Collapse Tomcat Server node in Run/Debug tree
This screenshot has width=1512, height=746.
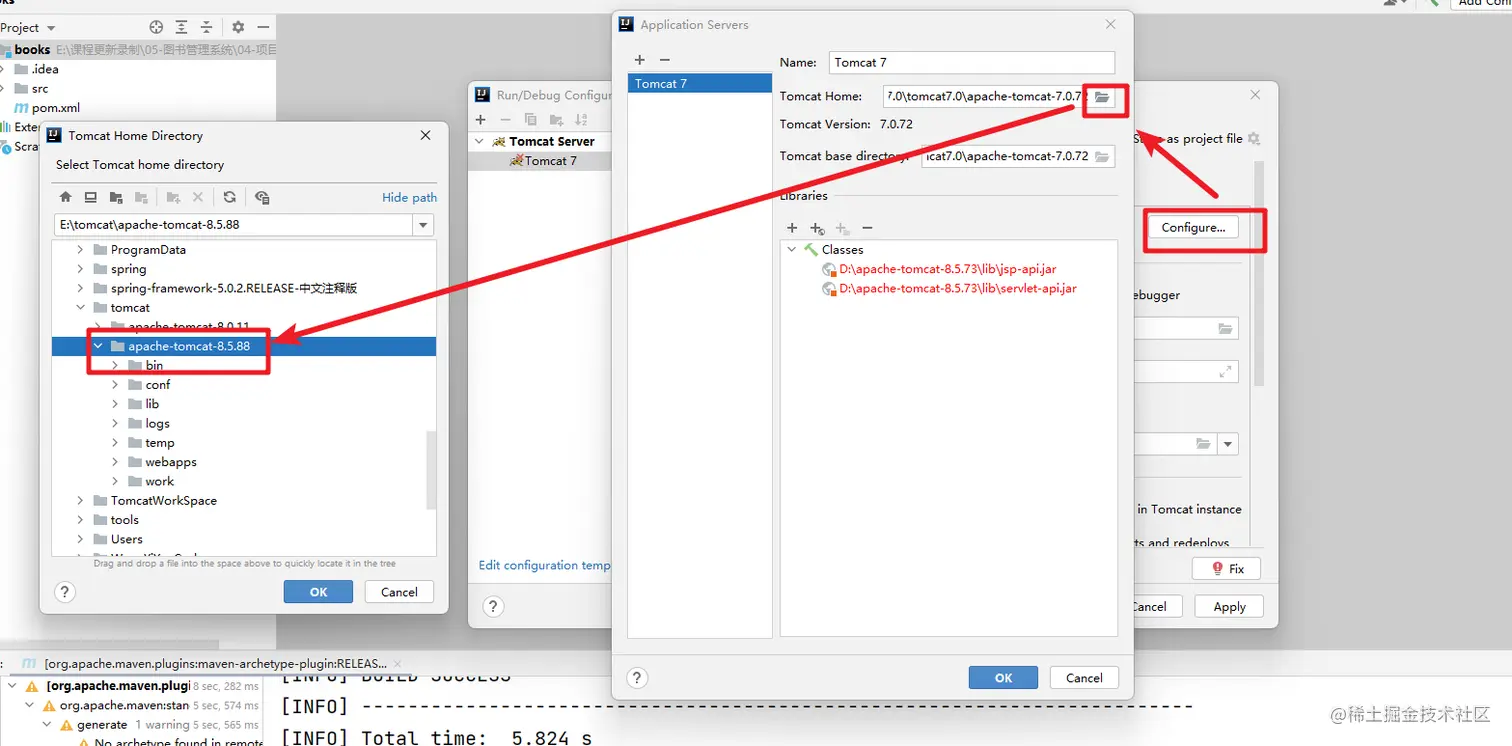pos(479,142)
